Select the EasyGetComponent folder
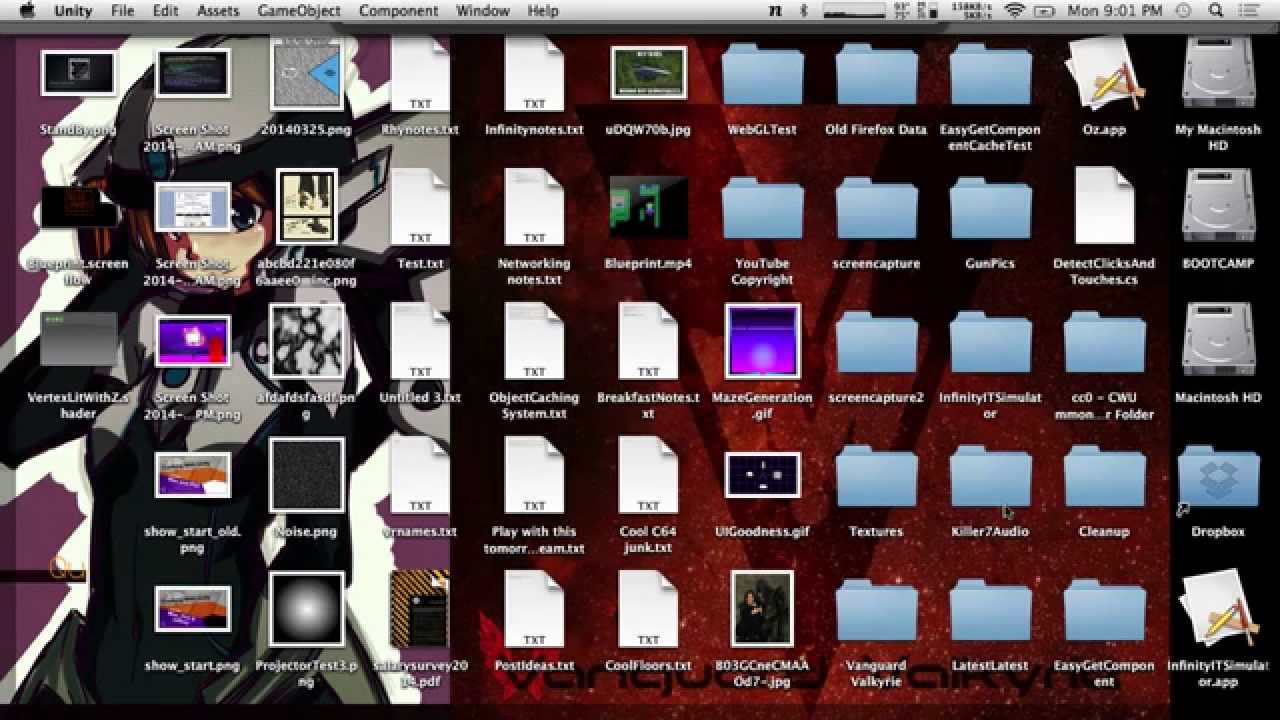Viewport: 1280px width, 720px height. click(x=1104, y=610)
